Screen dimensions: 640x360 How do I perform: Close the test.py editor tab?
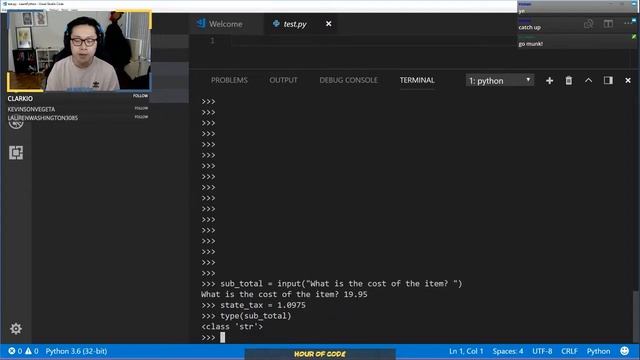329,24
